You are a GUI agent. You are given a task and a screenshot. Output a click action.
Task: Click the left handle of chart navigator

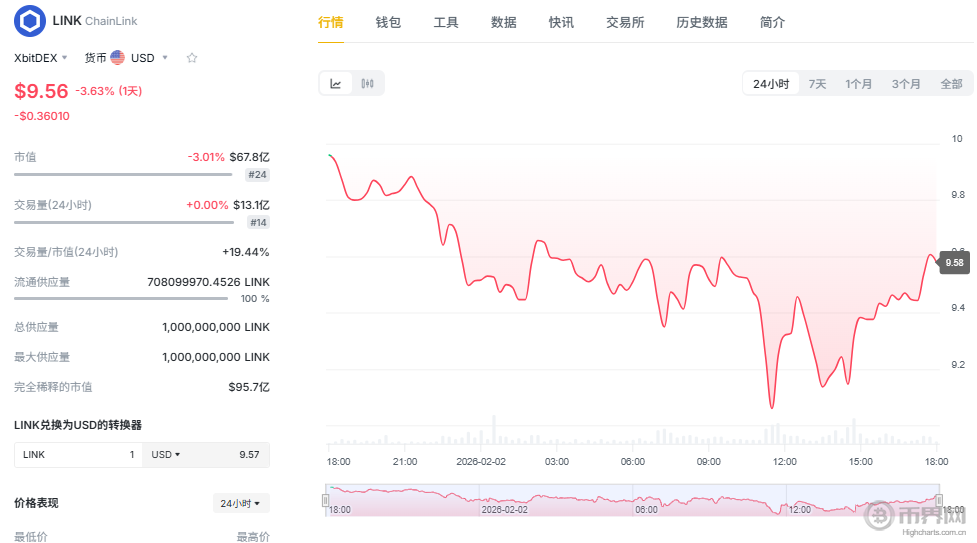click(325, 499)
